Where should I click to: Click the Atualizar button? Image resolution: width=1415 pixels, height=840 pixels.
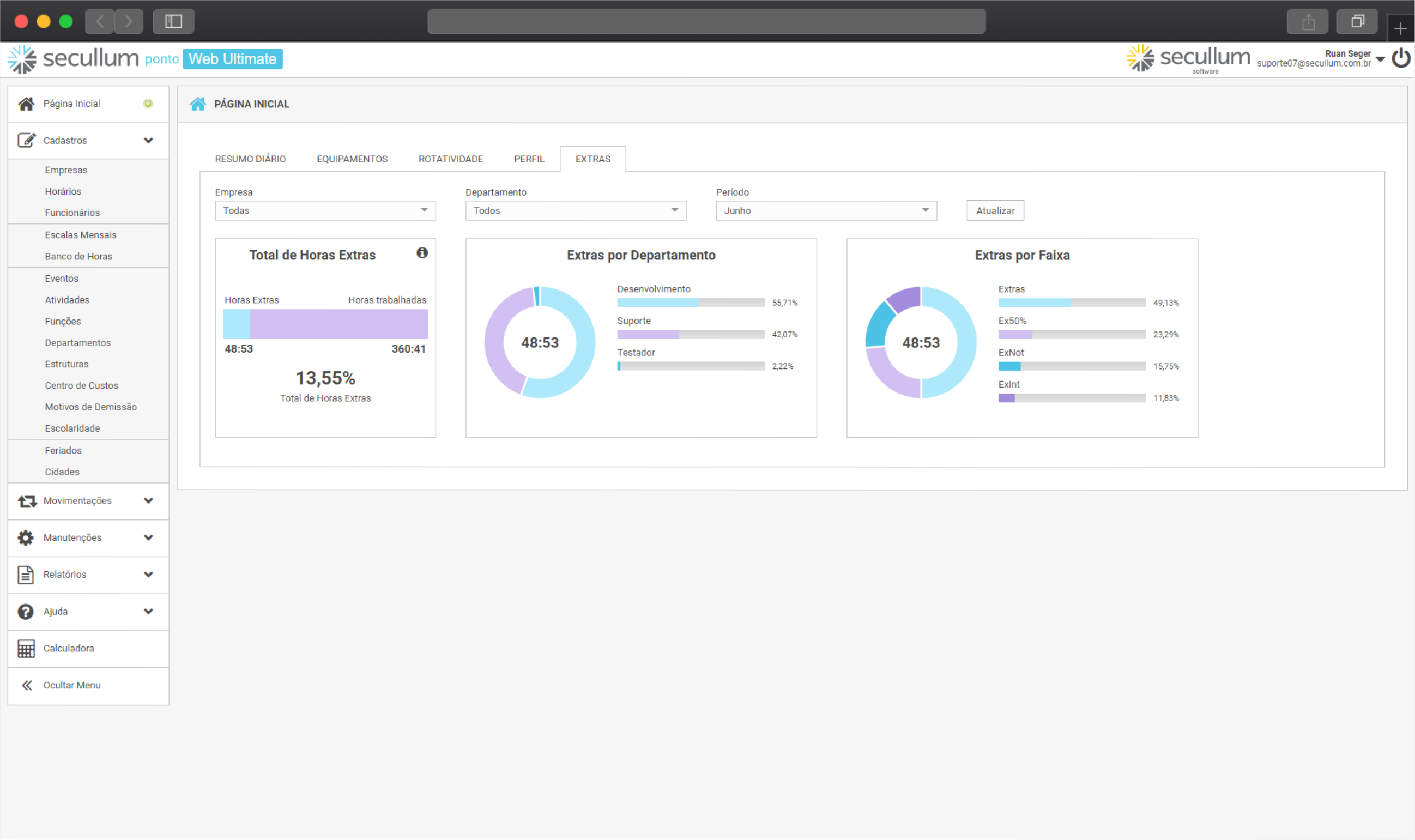pyautogui.click(x=994, y=210)
